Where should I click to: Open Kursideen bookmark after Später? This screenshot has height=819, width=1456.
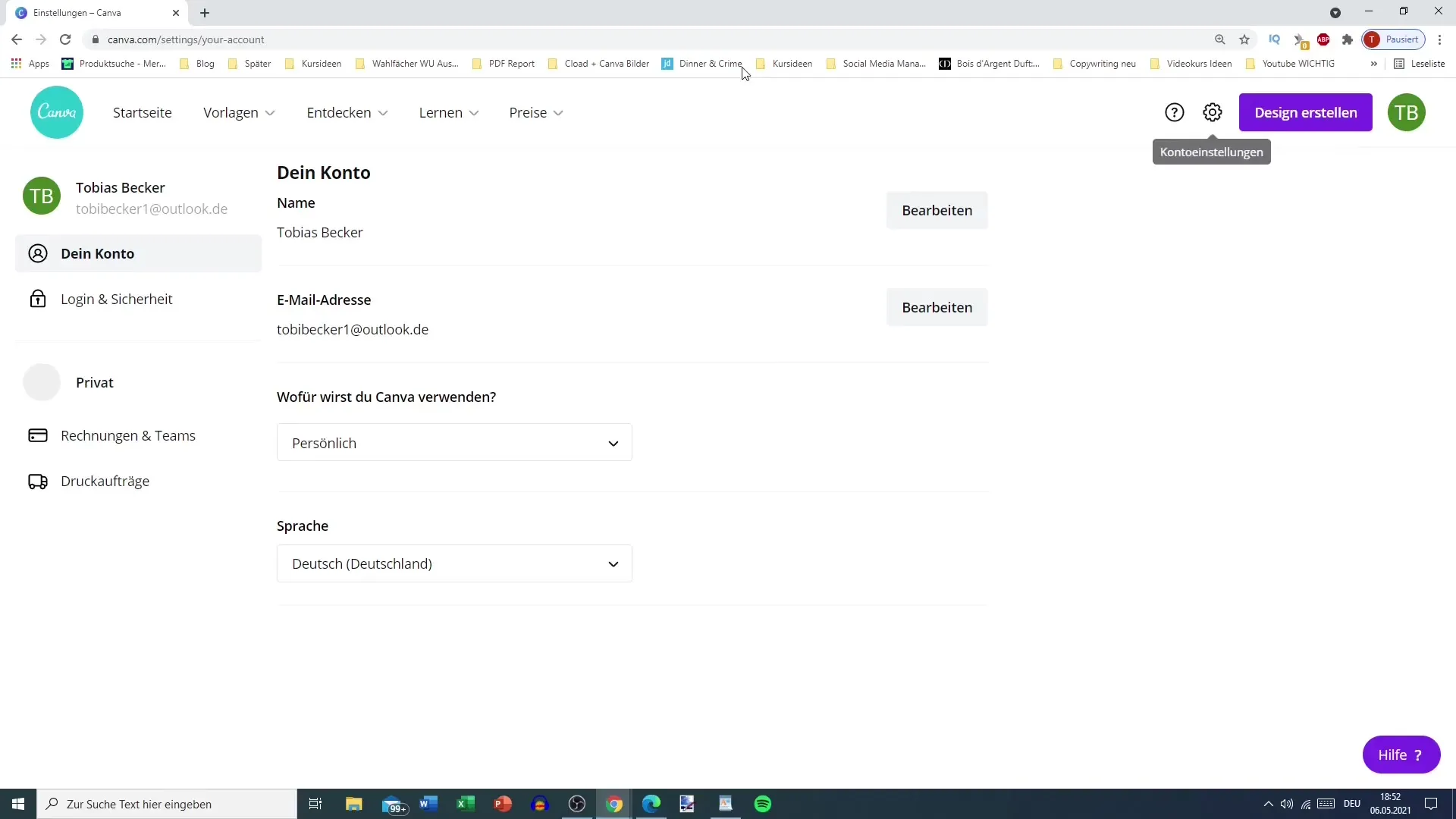point(313,64)
